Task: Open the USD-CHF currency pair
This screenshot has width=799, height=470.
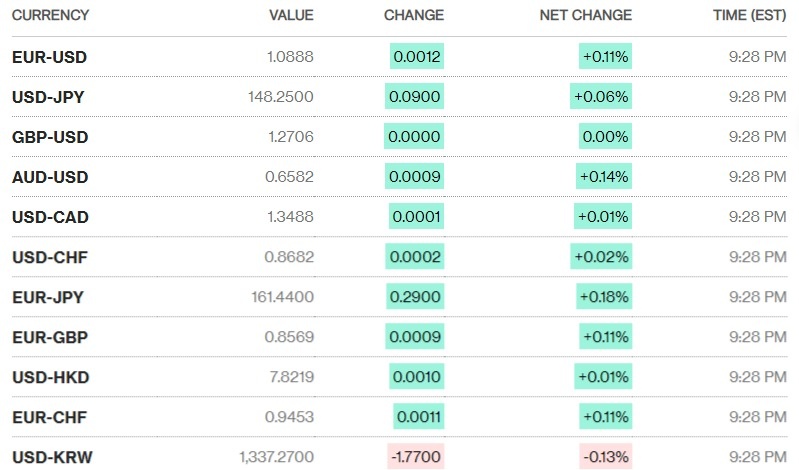Action: (50, 257)
